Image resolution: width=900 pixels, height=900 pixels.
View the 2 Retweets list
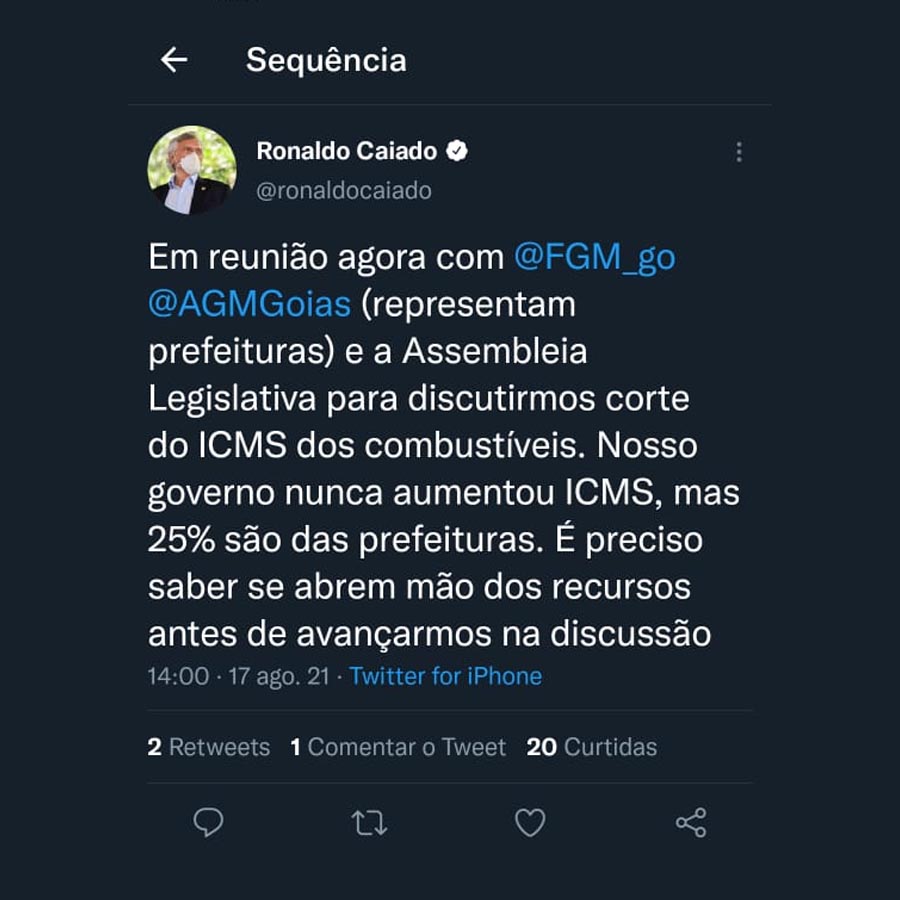coord(209,747)
